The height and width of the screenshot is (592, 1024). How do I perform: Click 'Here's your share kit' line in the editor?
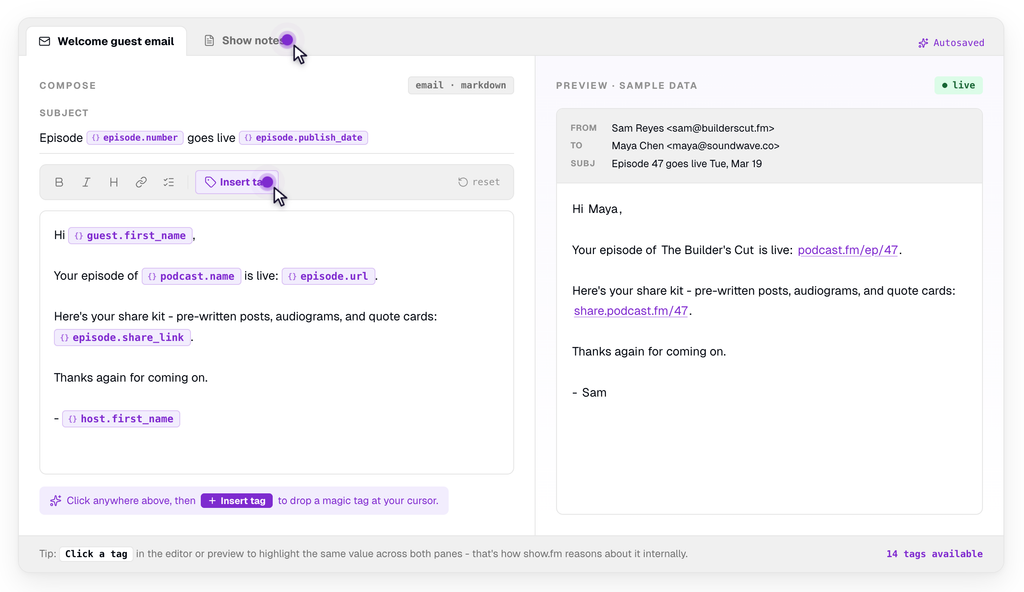coord(246,317)
